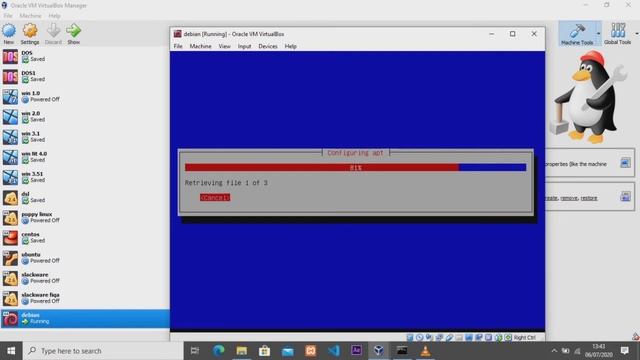Screen dimensions: 640x360
Task: Open the Global Tools icon
Action: tap(618, 31)
